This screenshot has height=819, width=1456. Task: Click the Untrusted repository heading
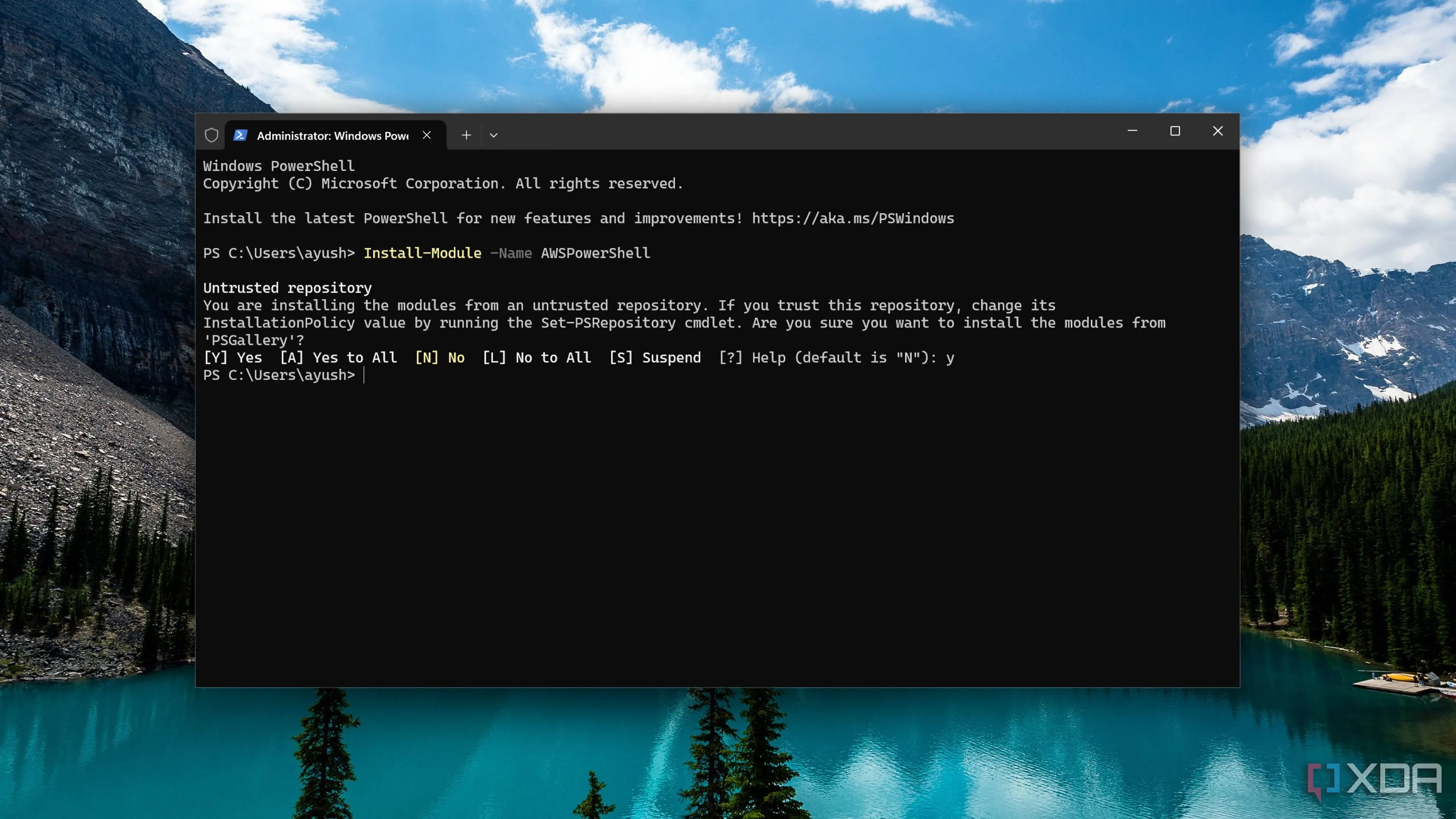click(x=287, y=288)
